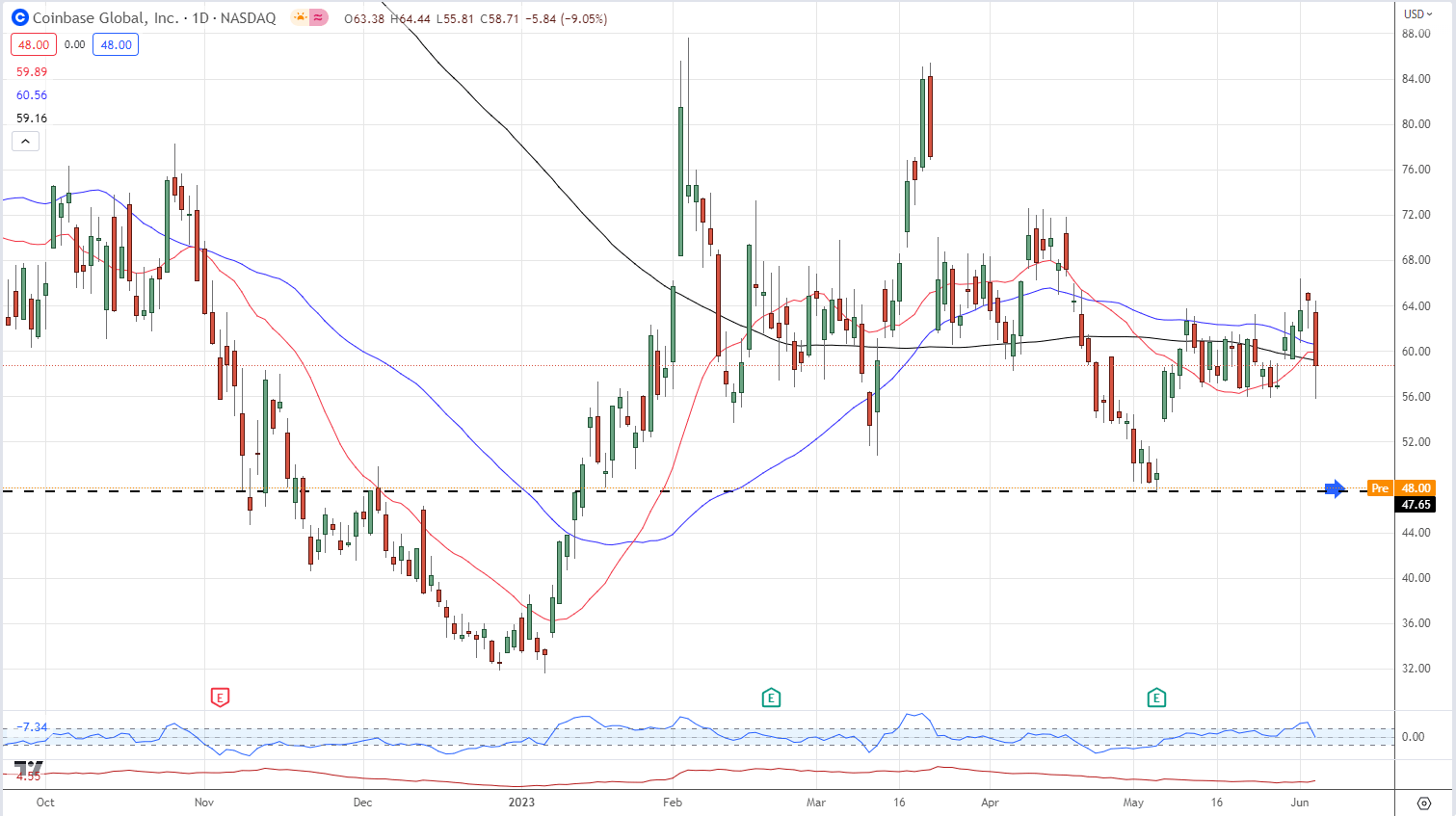1456x816 pixels.
Task: Click the green earnings E marker in May
Action: pyautogui.click(x=1156, y=697)
